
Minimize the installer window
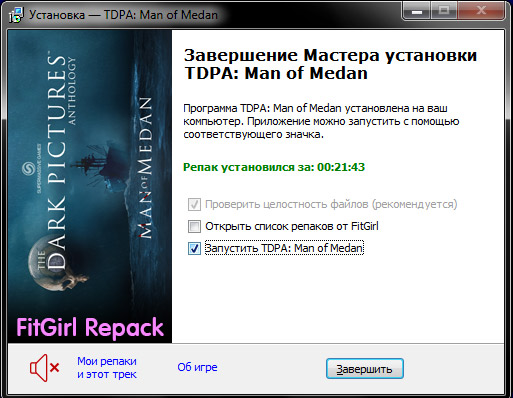pyautogui.click(x=417, y=11)
